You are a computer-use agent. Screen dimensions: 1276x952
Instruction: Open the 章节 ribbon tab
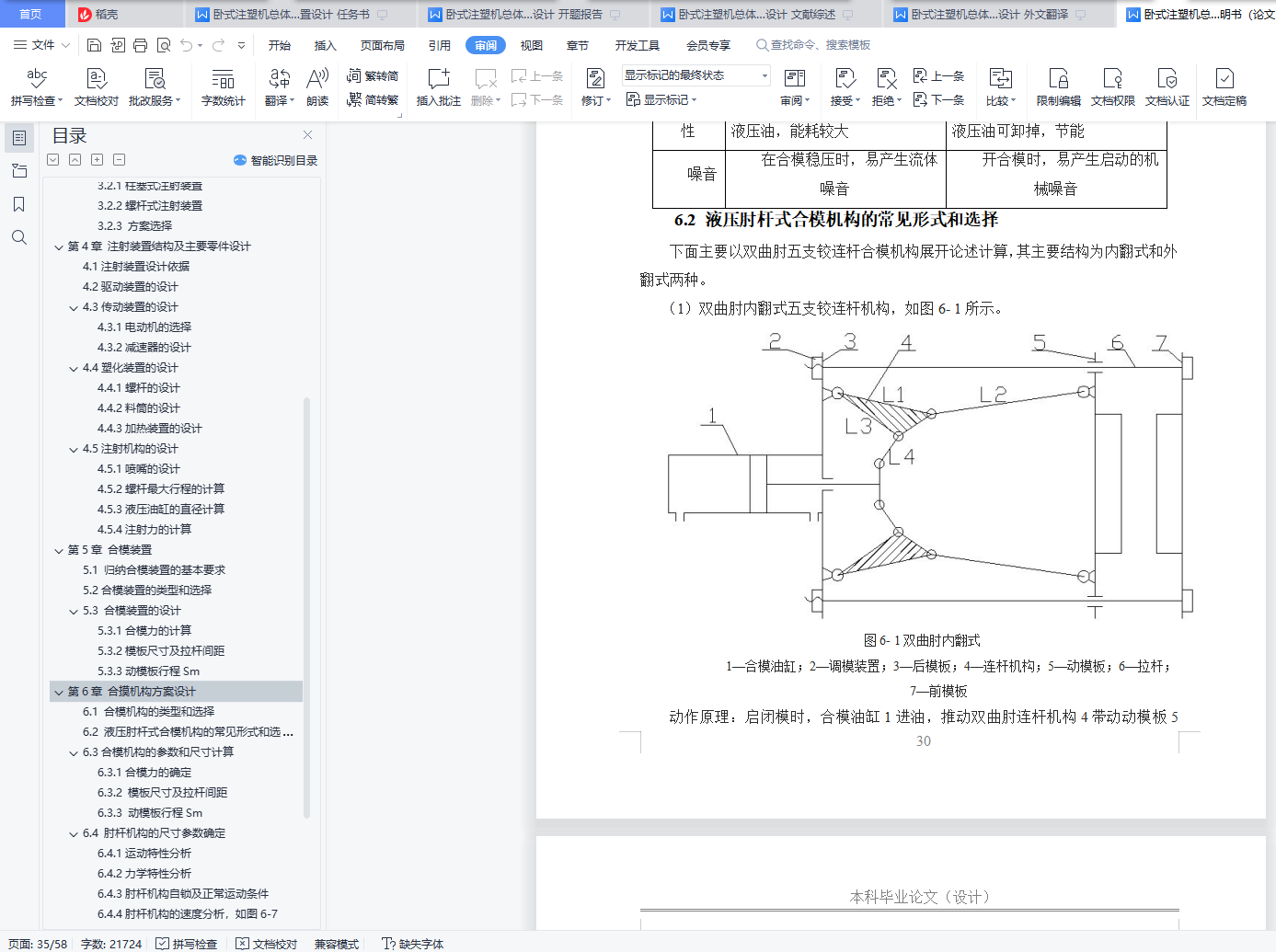coord(578,45)
